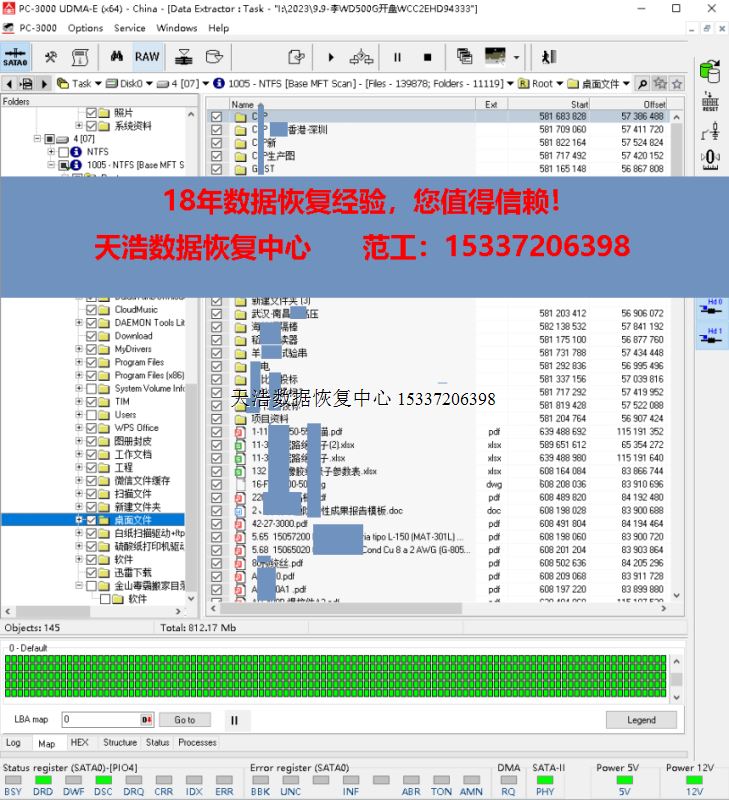Viewport: 729px width, 800px height.
Task: Open the Root breadcrumb dropdown
Action: [560, 84]
